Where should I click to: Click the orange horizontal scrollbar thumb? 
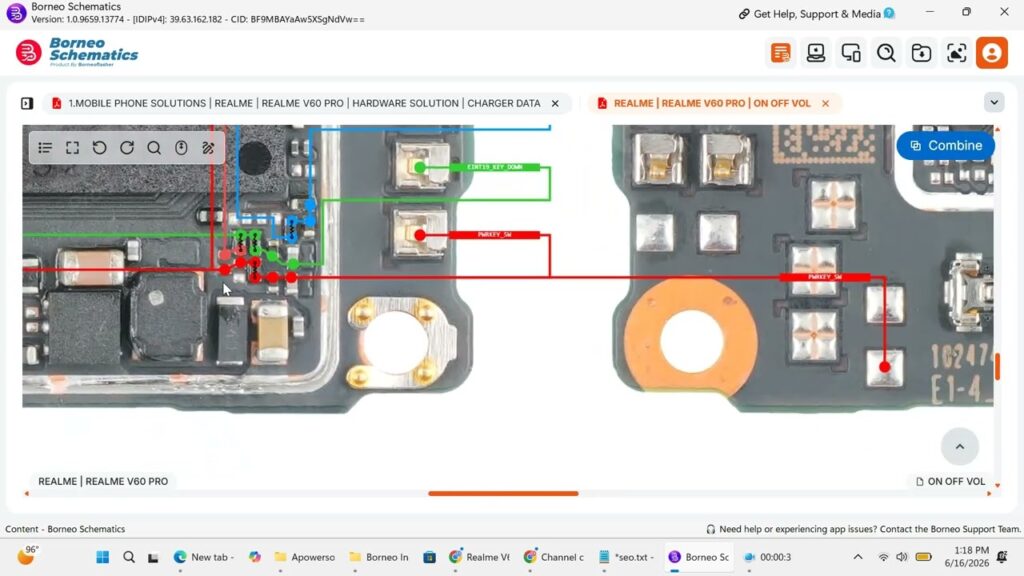point(503,494)
